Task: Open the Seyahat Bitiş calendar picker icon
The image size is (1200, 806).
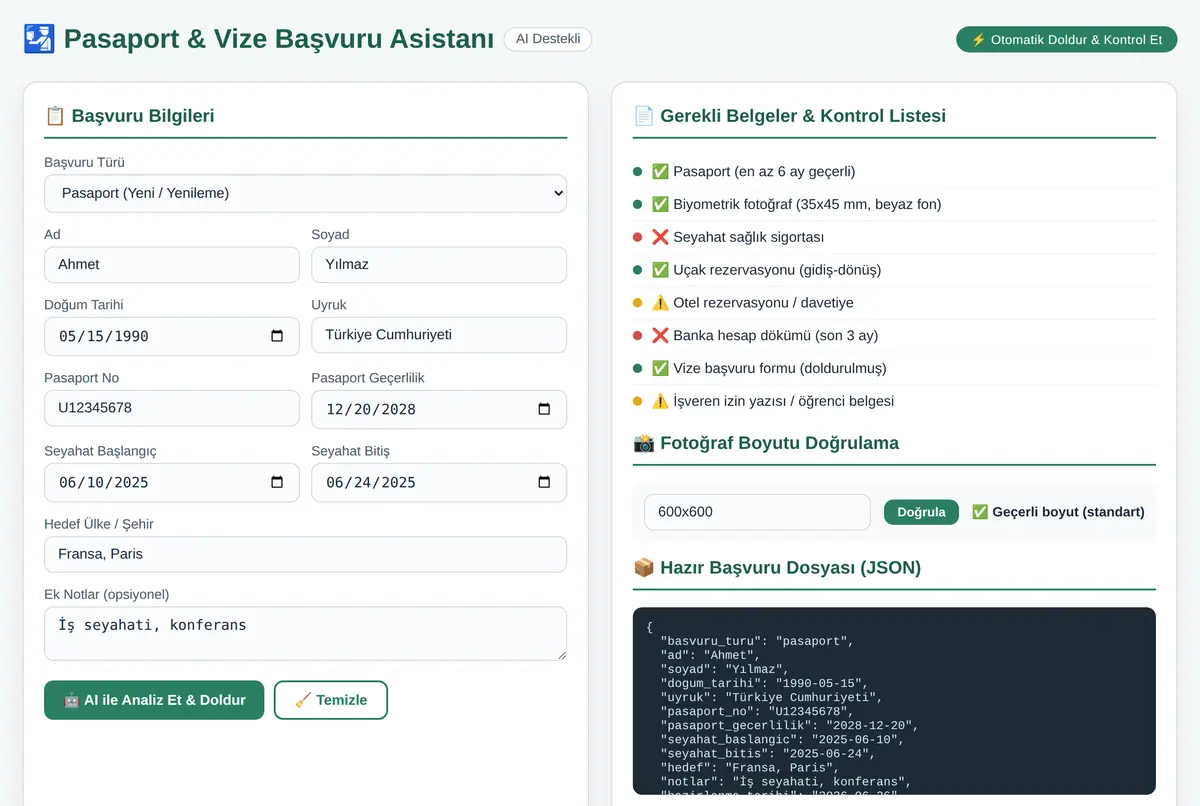Action: (544, 482)
